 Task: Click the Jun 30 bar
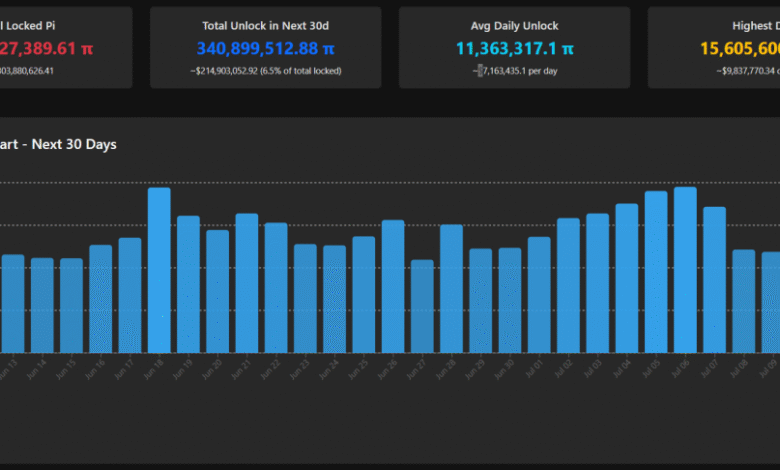510,300
